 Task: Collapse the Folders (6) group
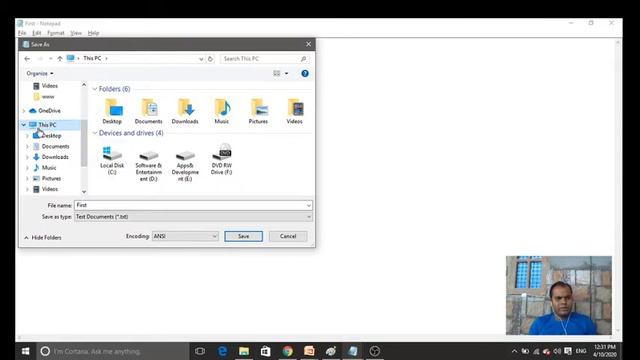(x=95, y=89)
